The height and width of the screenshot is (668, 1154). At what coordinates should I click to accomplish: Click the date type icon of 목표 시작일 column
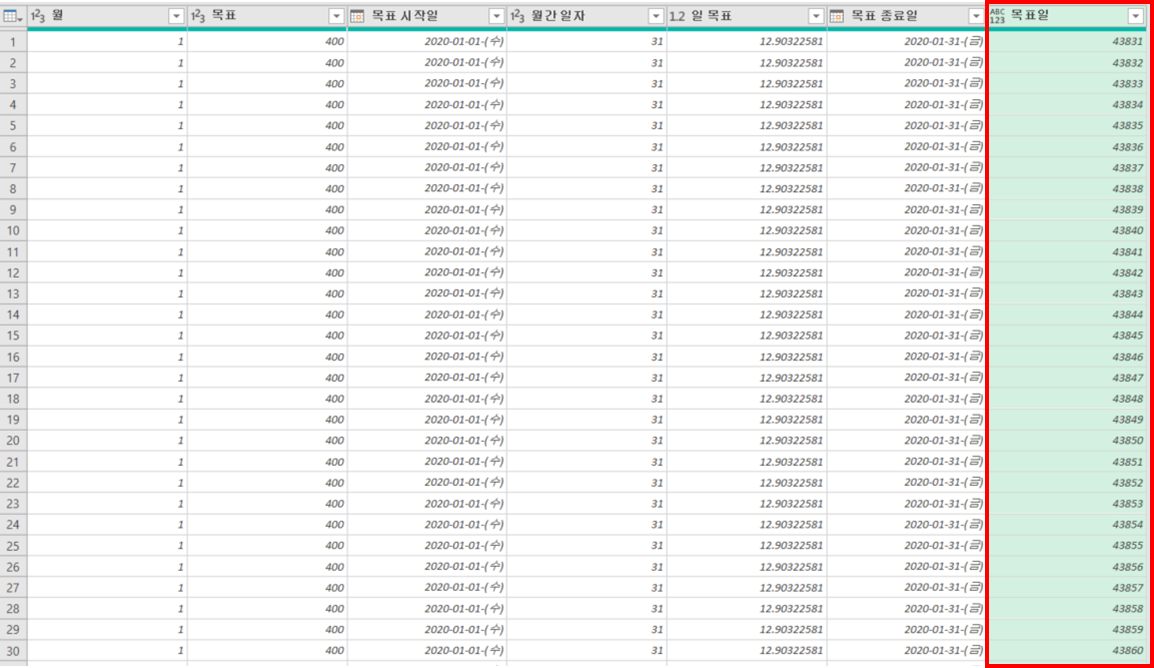(357, 16)
